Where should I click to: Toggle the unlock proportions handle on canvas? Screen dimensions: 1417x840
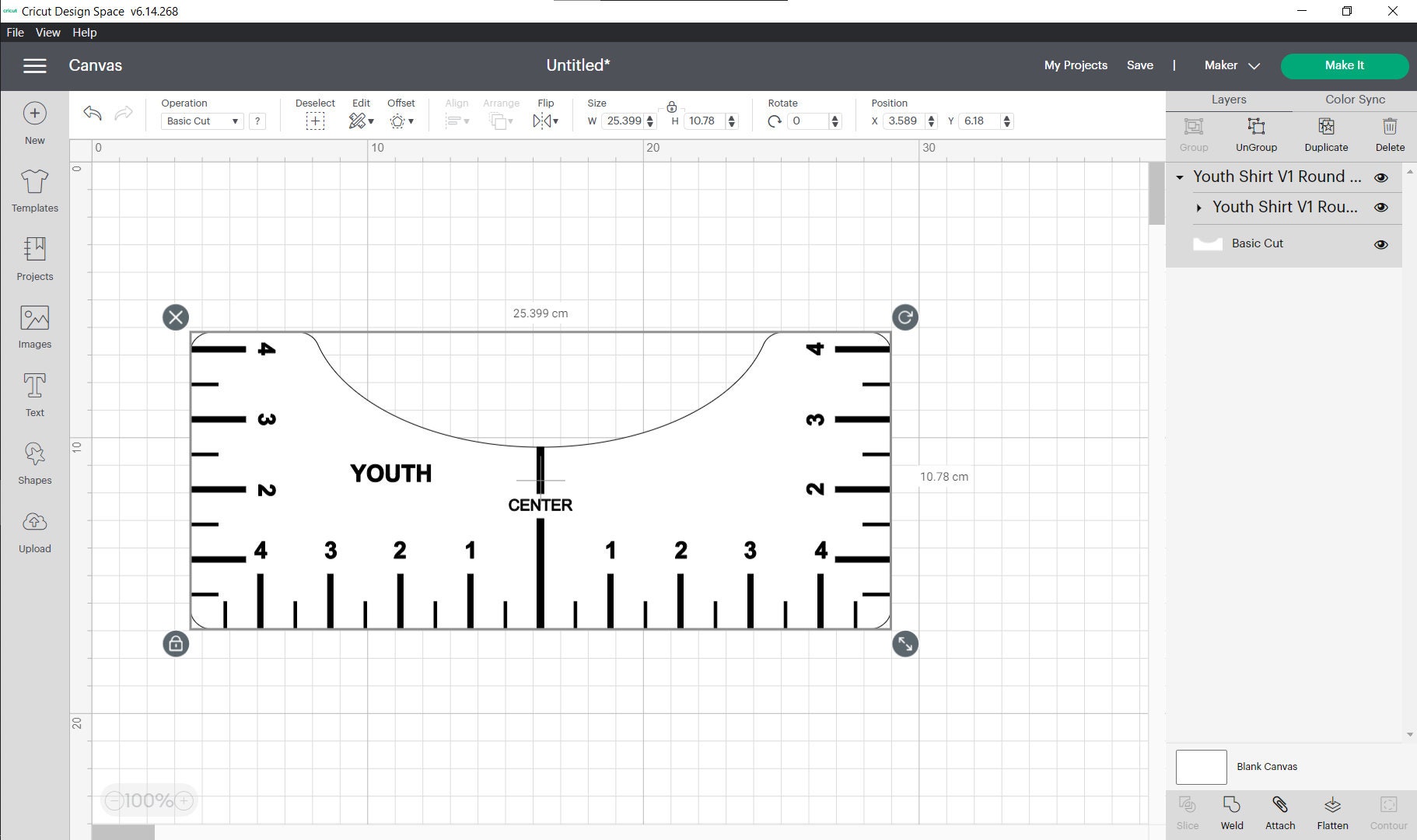(x=176, y=644)
